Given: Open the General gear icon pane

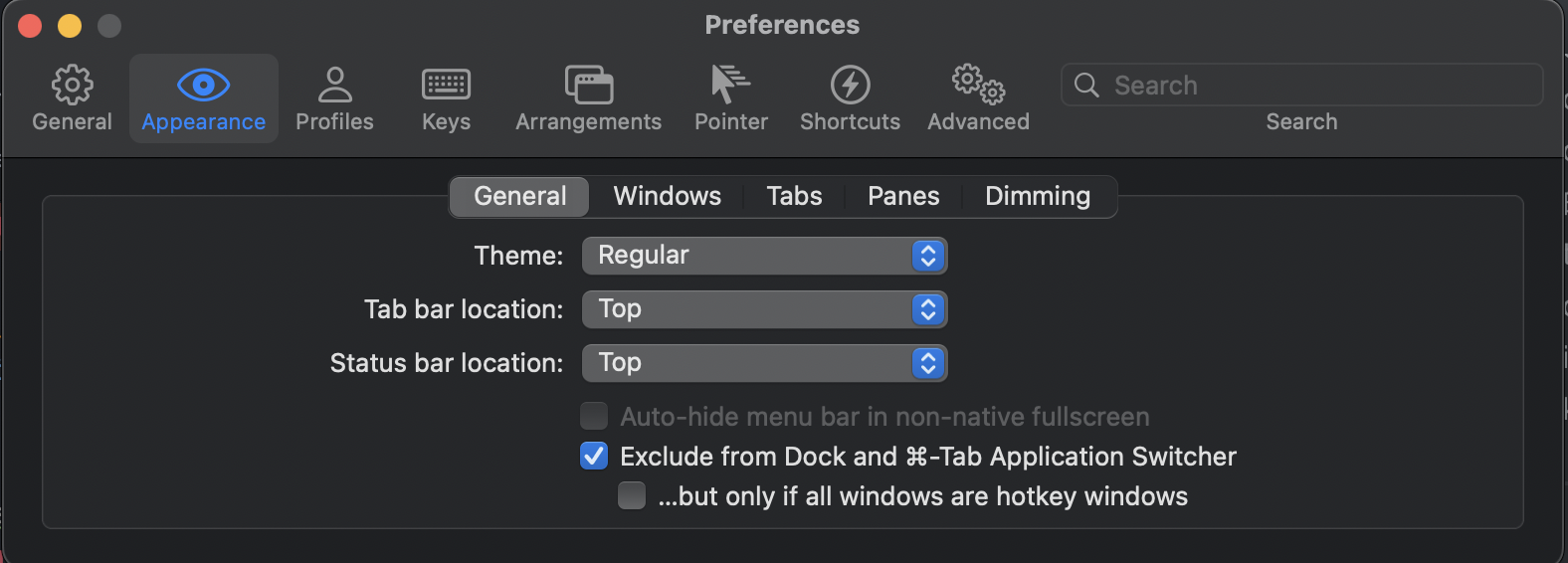Looking at the screenshot, I should pos(72,87).
